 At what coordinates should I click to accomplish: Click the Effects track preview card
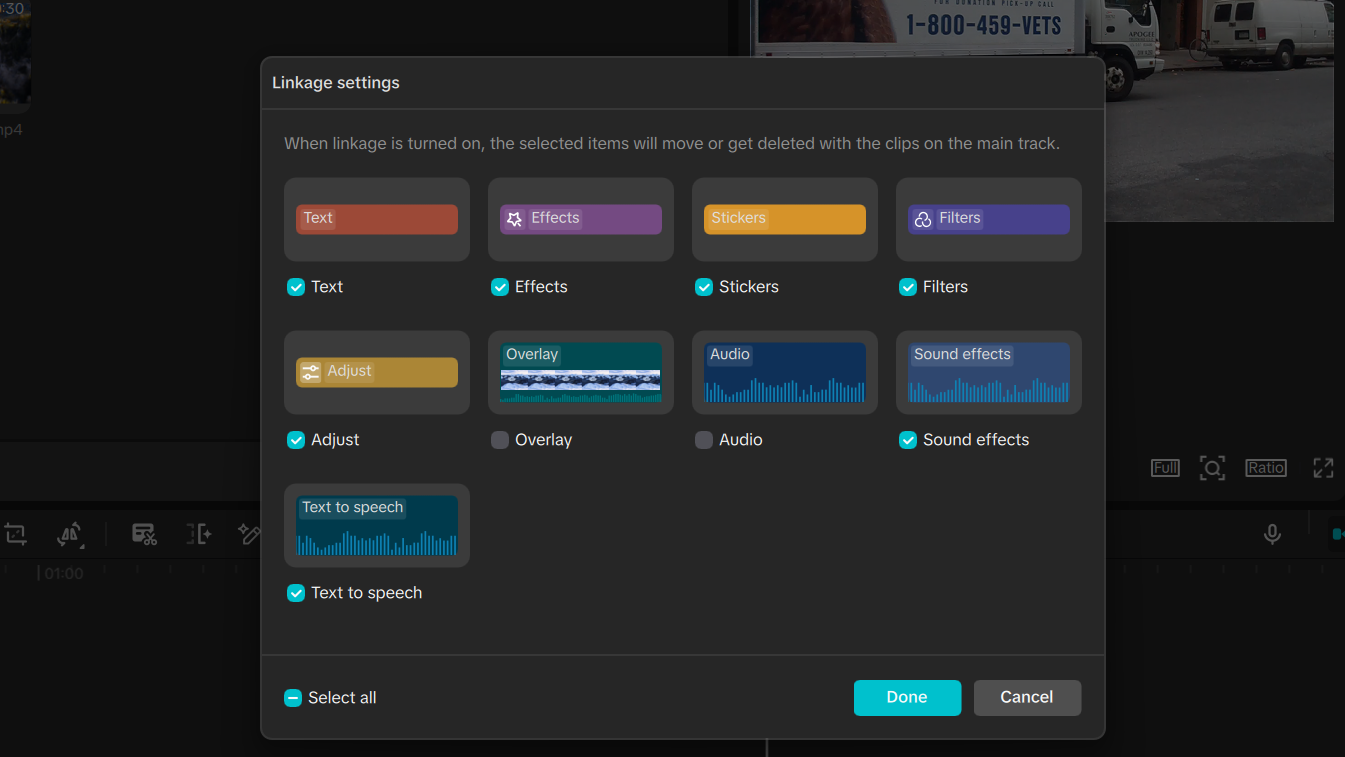point(581,220)
